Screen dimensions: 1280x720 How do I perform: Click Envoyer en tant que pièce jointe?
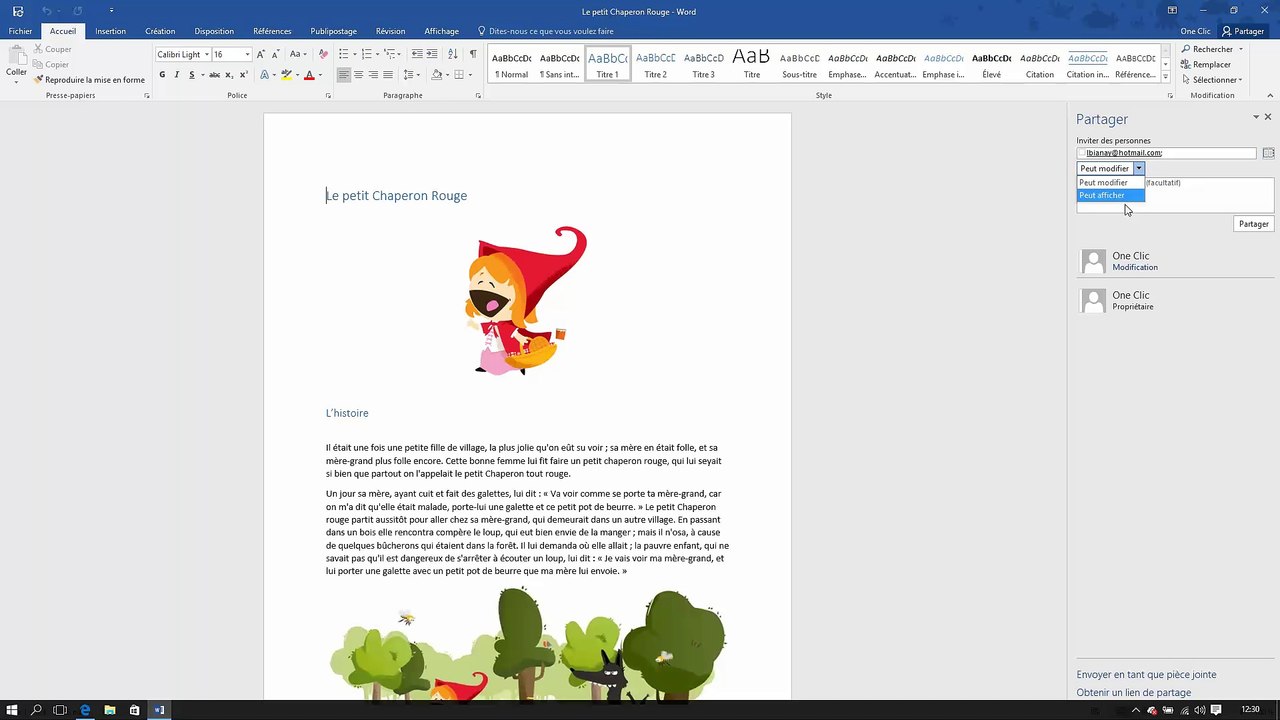point(1146,675)
